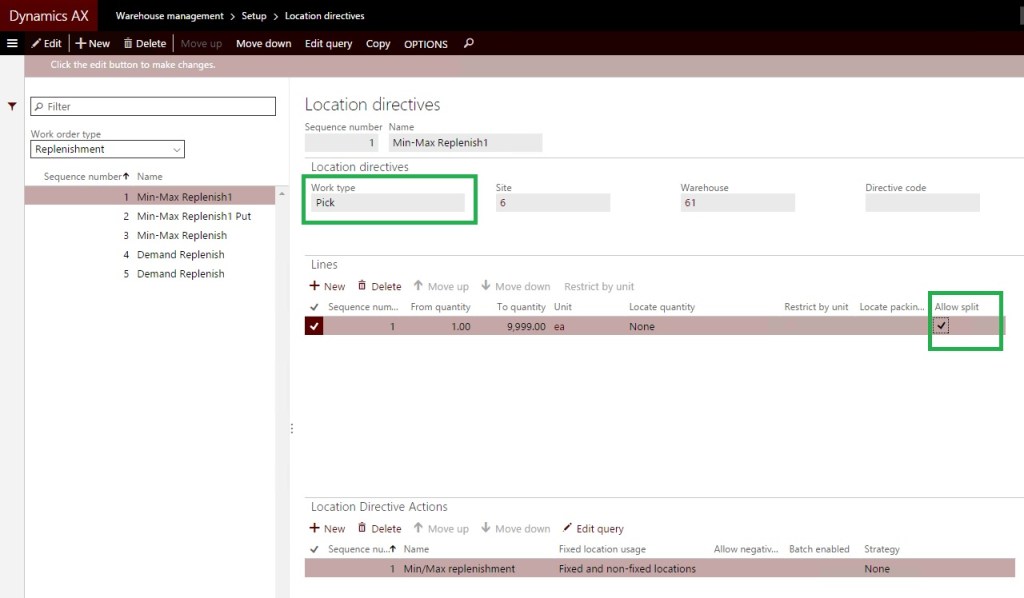Screen dimensions: 1024x598
Task: Collapse the Lines section header
Action: (324, 265)
